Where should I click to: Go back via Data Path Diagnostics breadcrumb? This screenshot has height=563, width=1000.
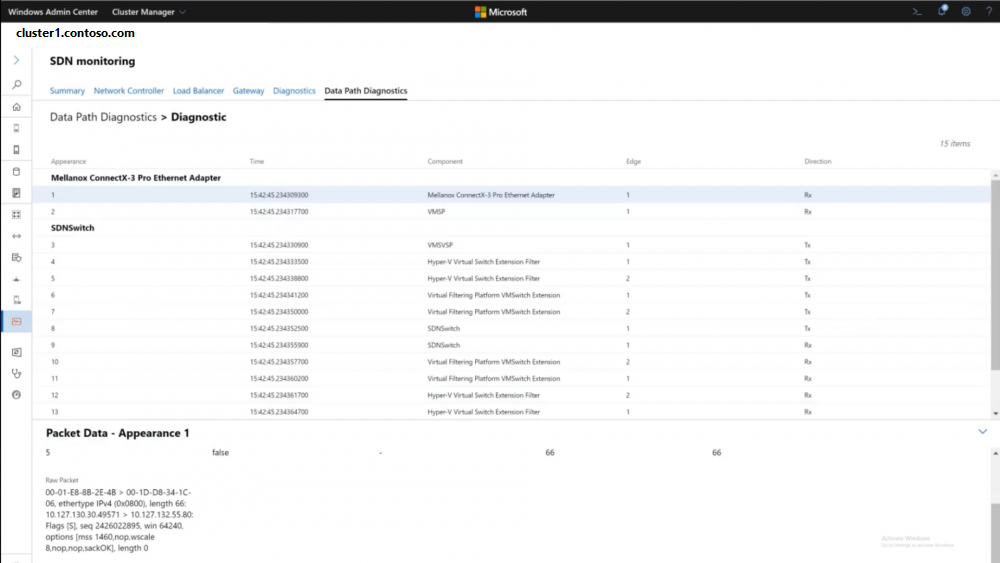coord(103,117)
